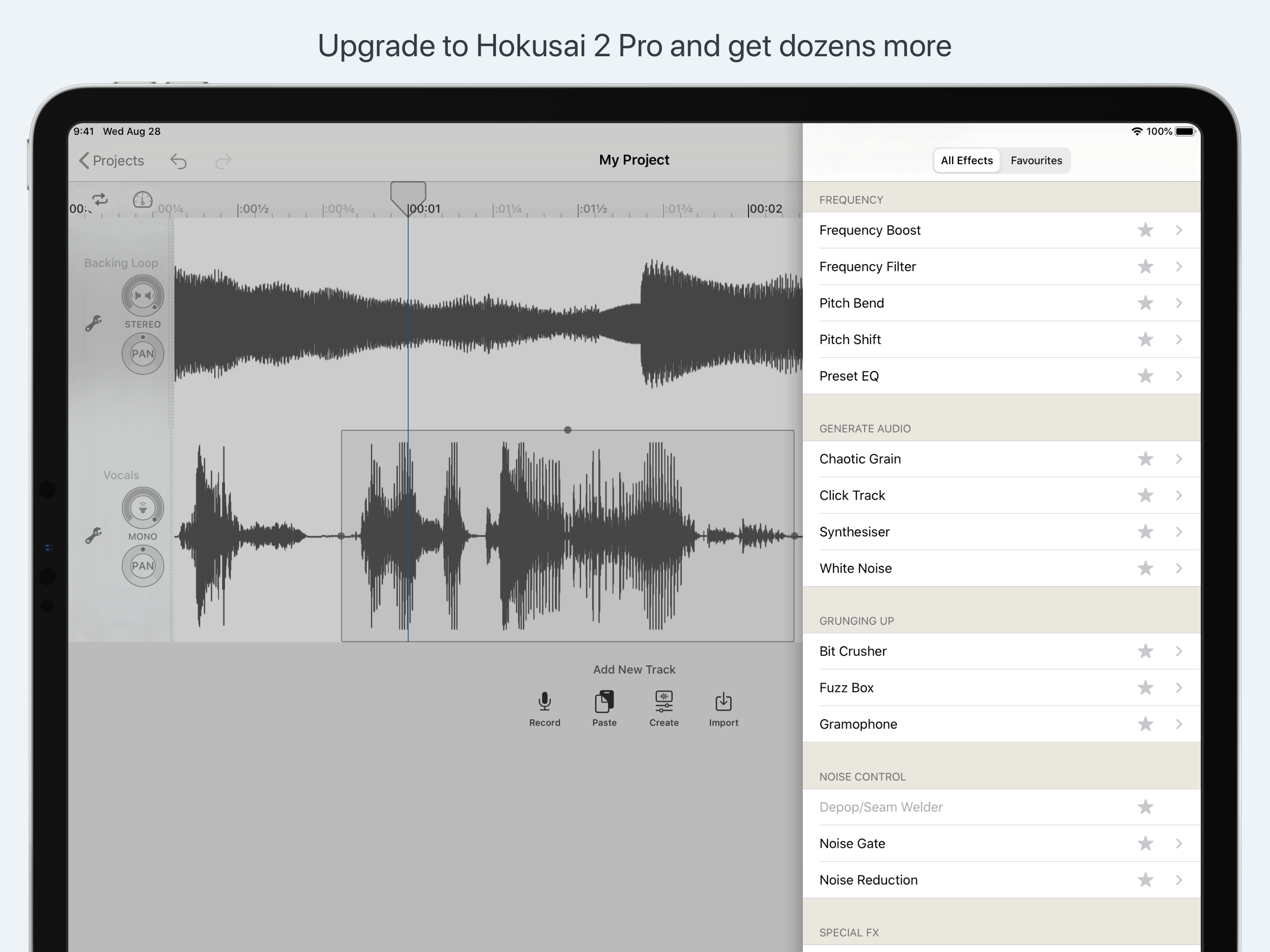Open Bit Crusher disclosure chevron

(1178, 651)
